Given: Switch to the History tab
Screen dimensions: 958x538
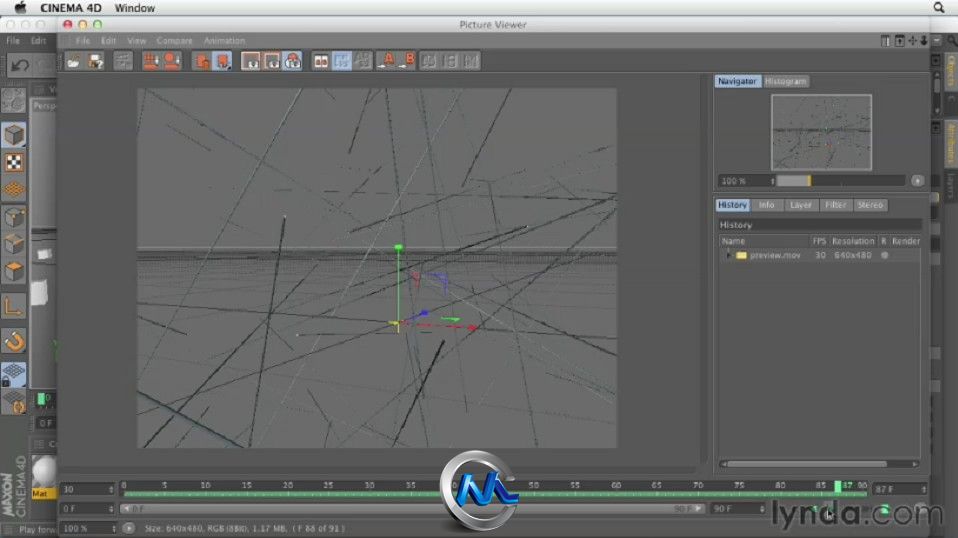Looking at the screenshot, I should (732, 205).
